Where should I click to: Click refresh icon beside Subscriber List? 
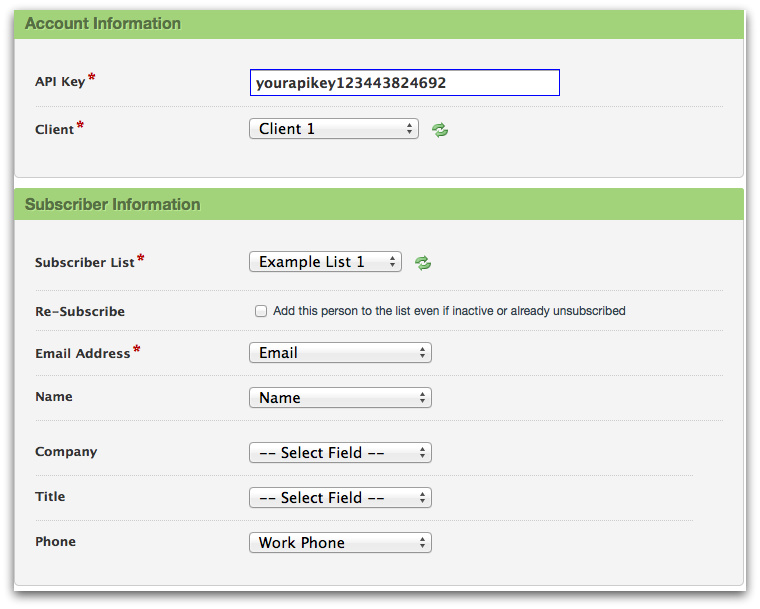423,263
